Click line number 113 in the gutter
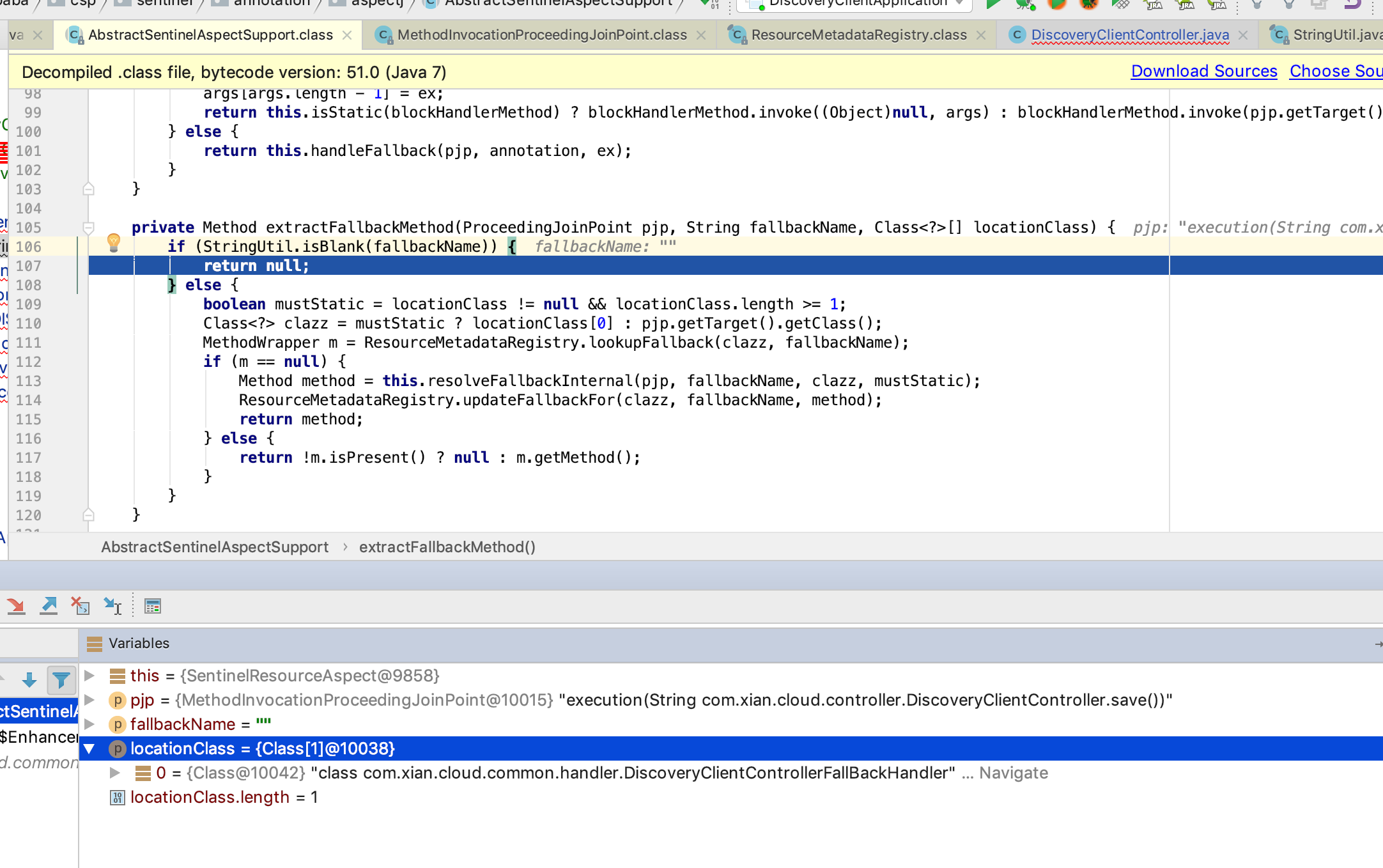Viewport: 1383px width, 868px height. click(x=28, y=381)
